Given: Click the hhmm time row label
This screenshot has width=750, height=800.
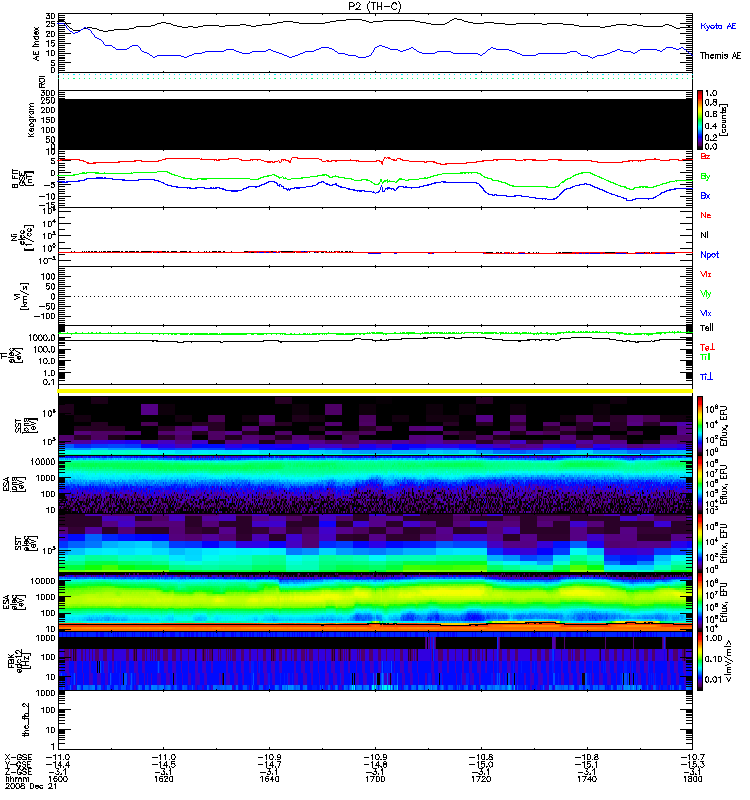Looking at the screenshot, I should tap(16, 779).
